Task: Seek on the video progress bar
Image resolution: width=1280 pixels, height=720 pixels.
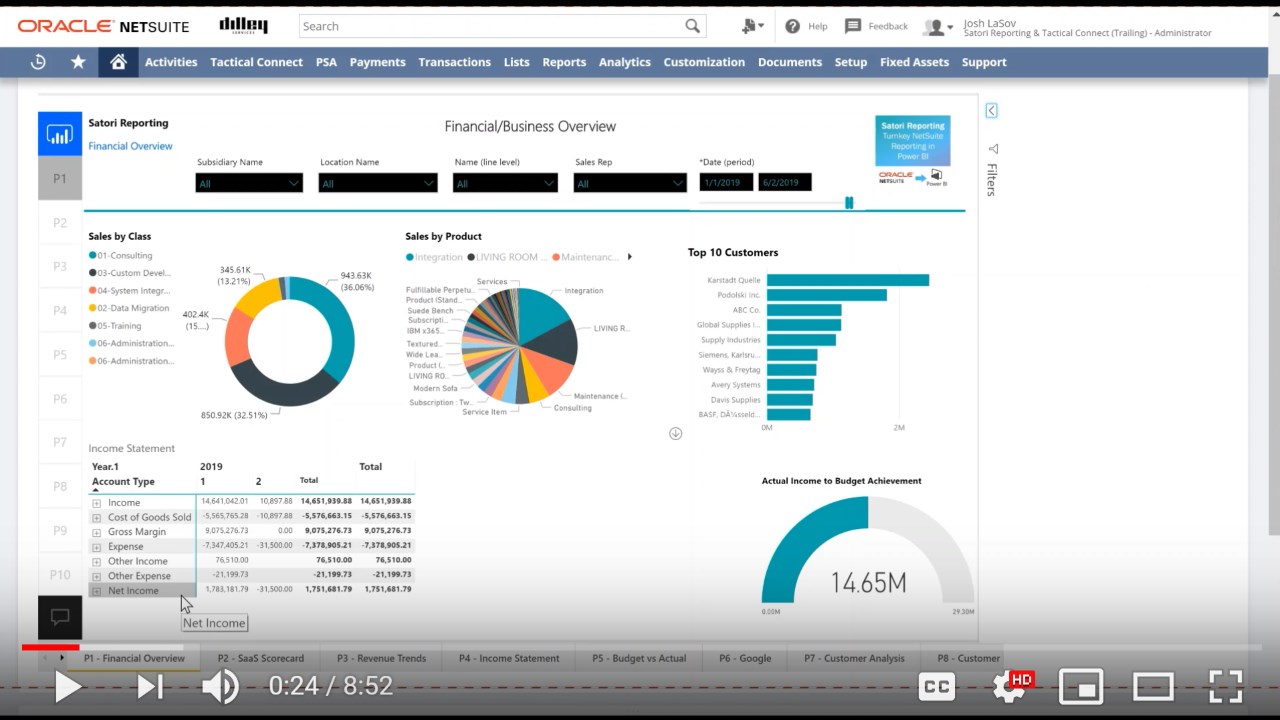Action: click(x=640, y=647)
